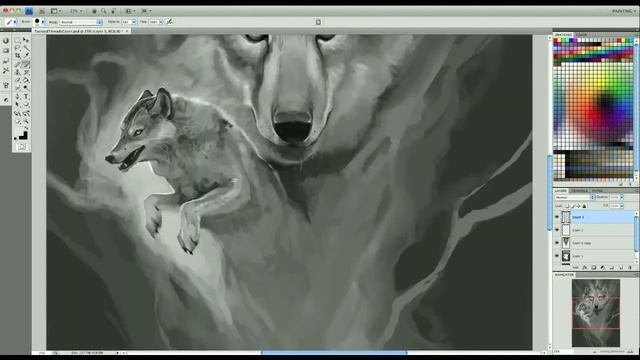Open the Screen Mode dropdown
This screenshot has width=640, height=360.
pyautogui.click(x=146, y=11)
